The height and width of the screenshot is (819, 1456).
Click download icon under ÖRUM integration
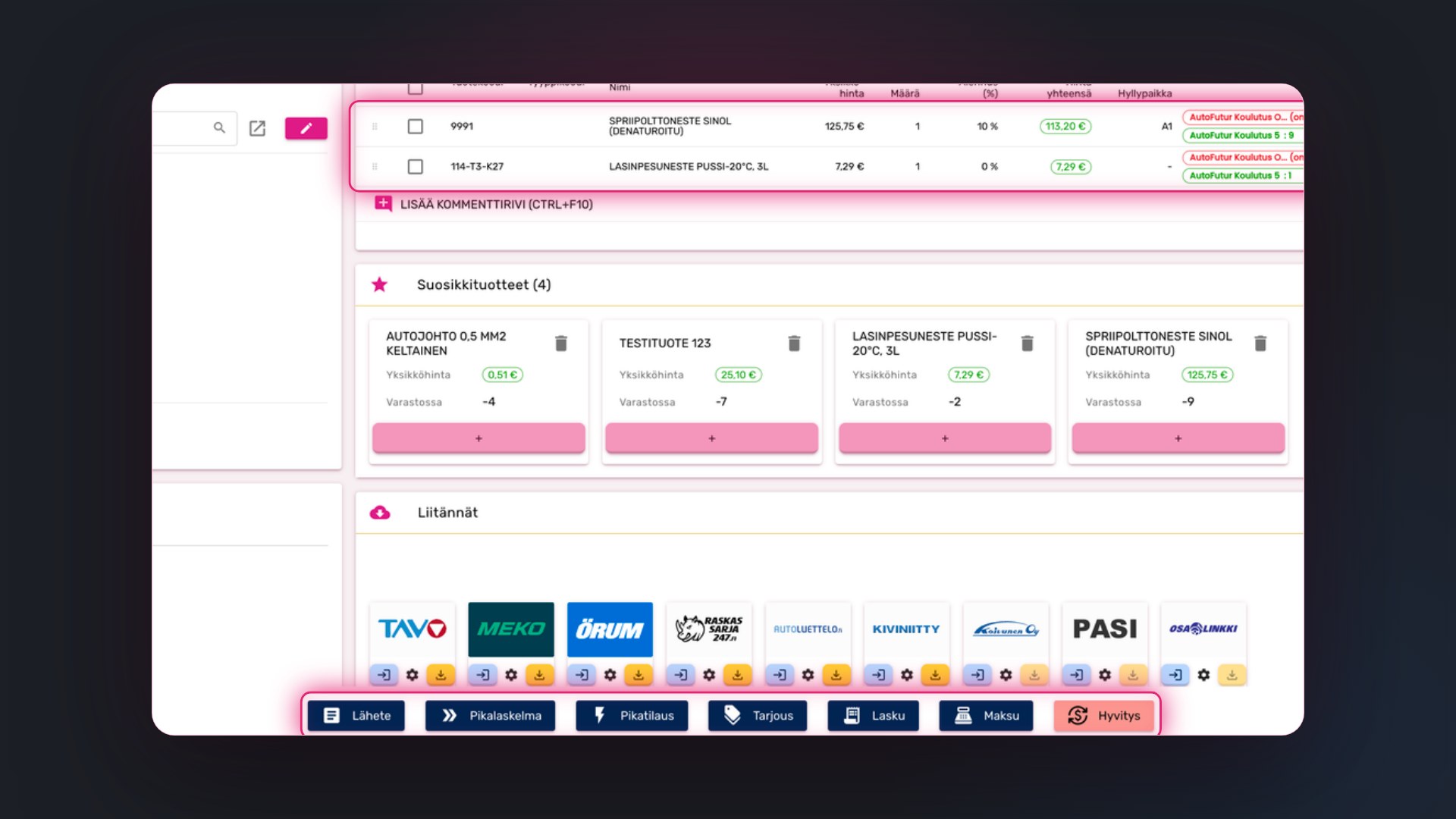(639, 674)
